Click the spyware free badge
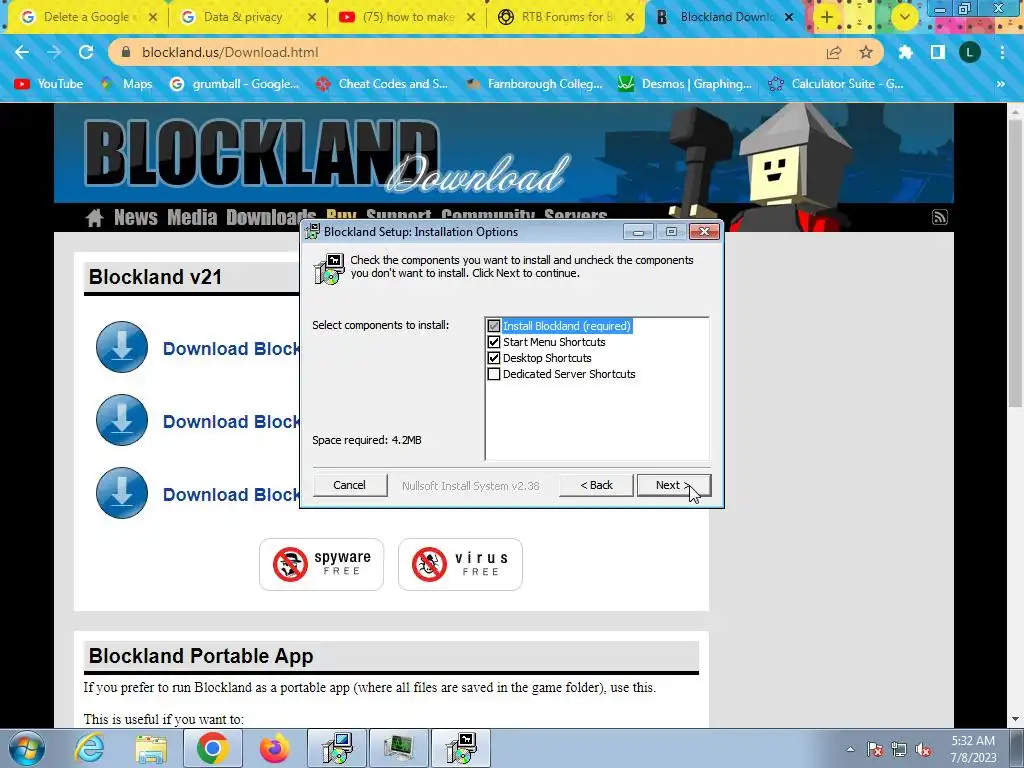This screenshot has height=768, width=1024. tap(321, 564)
